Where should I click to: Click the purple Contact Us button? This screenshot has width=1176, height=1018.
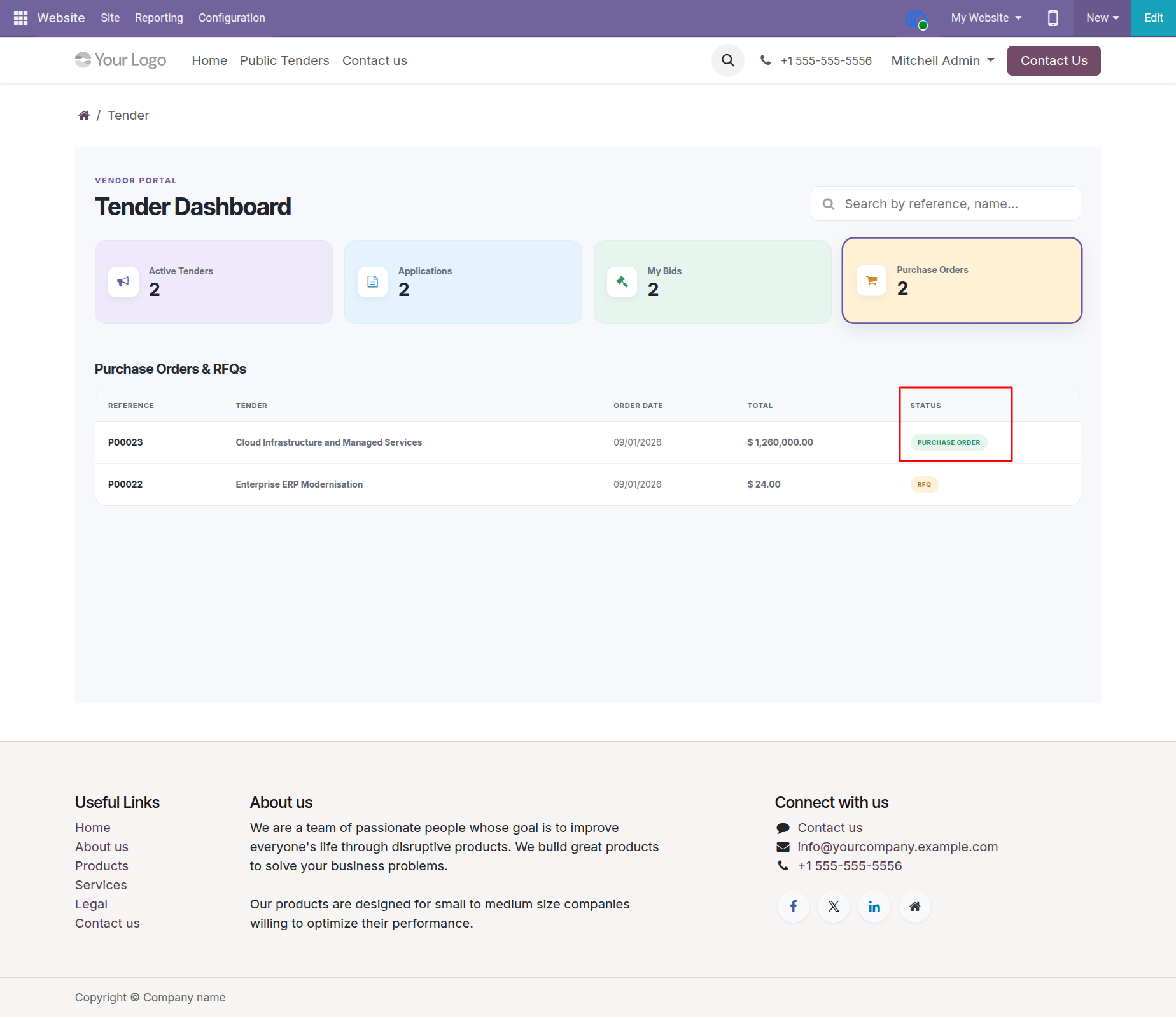[1054, 60]
